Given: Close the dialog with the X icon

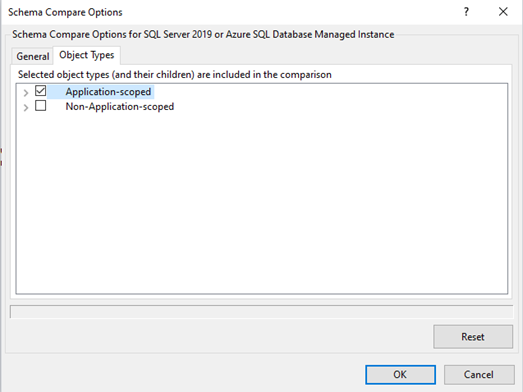Looking at the screenshot, I should pyautogui.click(x=503, y=12).
